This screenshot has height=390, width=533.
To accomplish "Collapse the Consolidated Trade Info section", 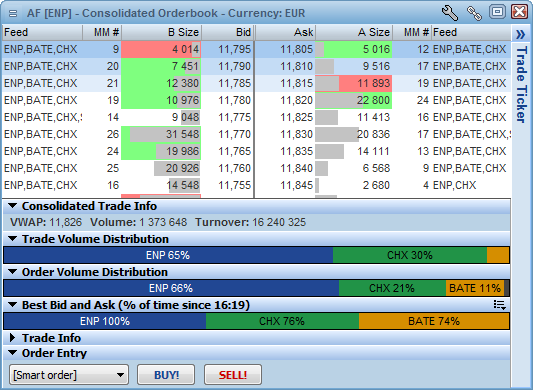I will pyautogui.click(x=13, y=206).
